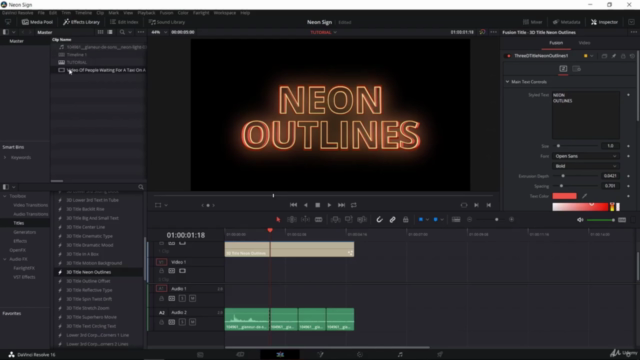Viewport: 640px width, 360px height.
Task: Open the Edit Index panel
Action: tap(124, 22)
